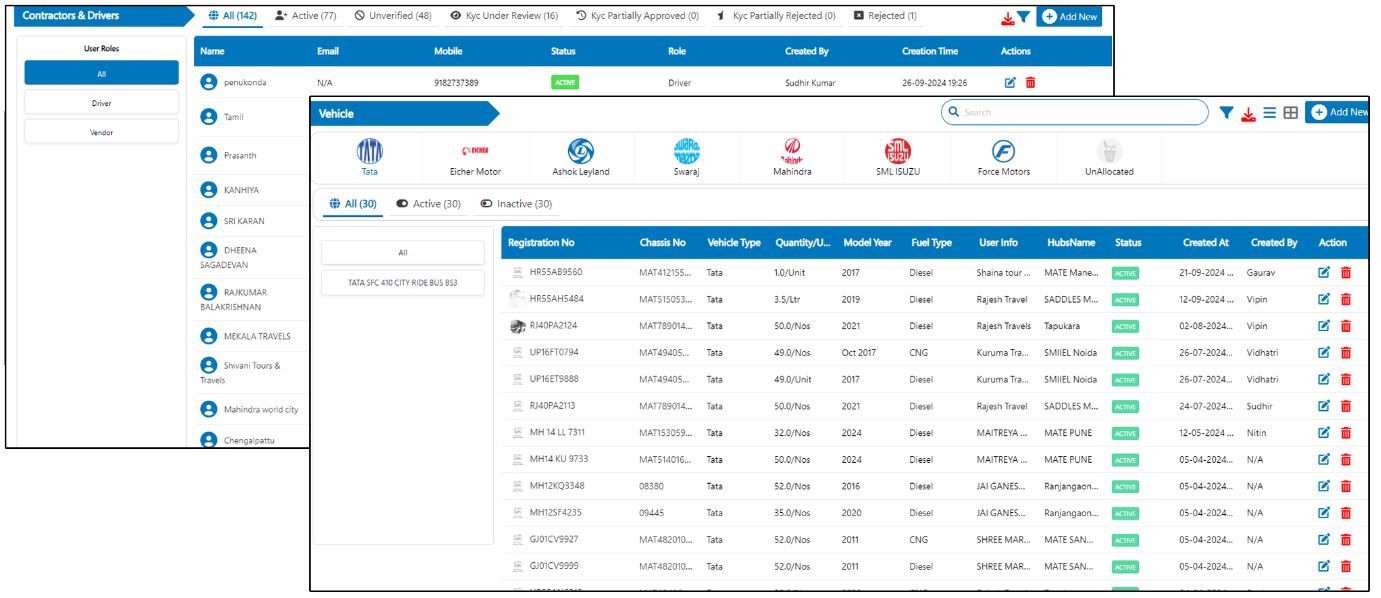Select the Driver user role
The image size is (1381, 598).
pos(101,102)
